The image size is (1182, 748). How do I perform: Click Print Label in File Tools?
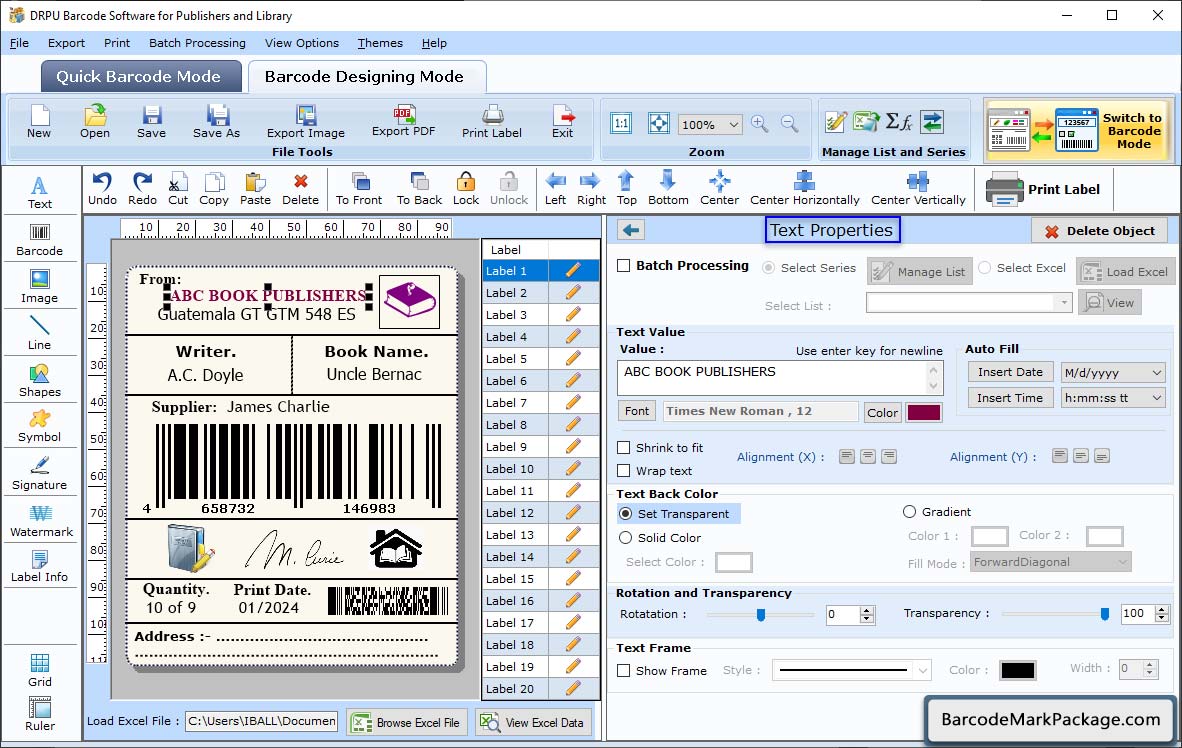pos(491,122)
